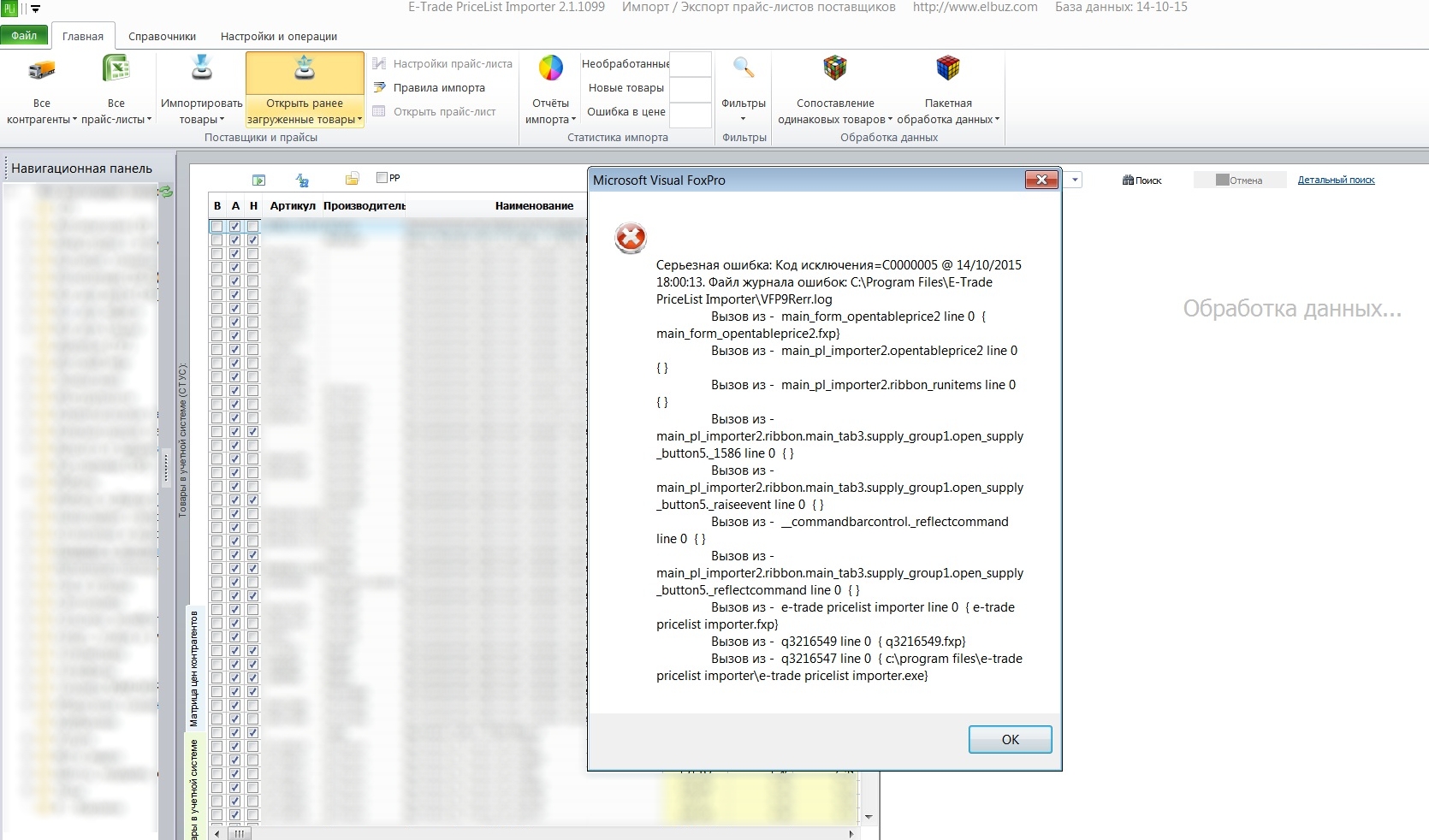Select vertical tab Товары в учетной системе (СТУС)
The width and height of the screenshot is (1429, 840).
click(182, 441)
